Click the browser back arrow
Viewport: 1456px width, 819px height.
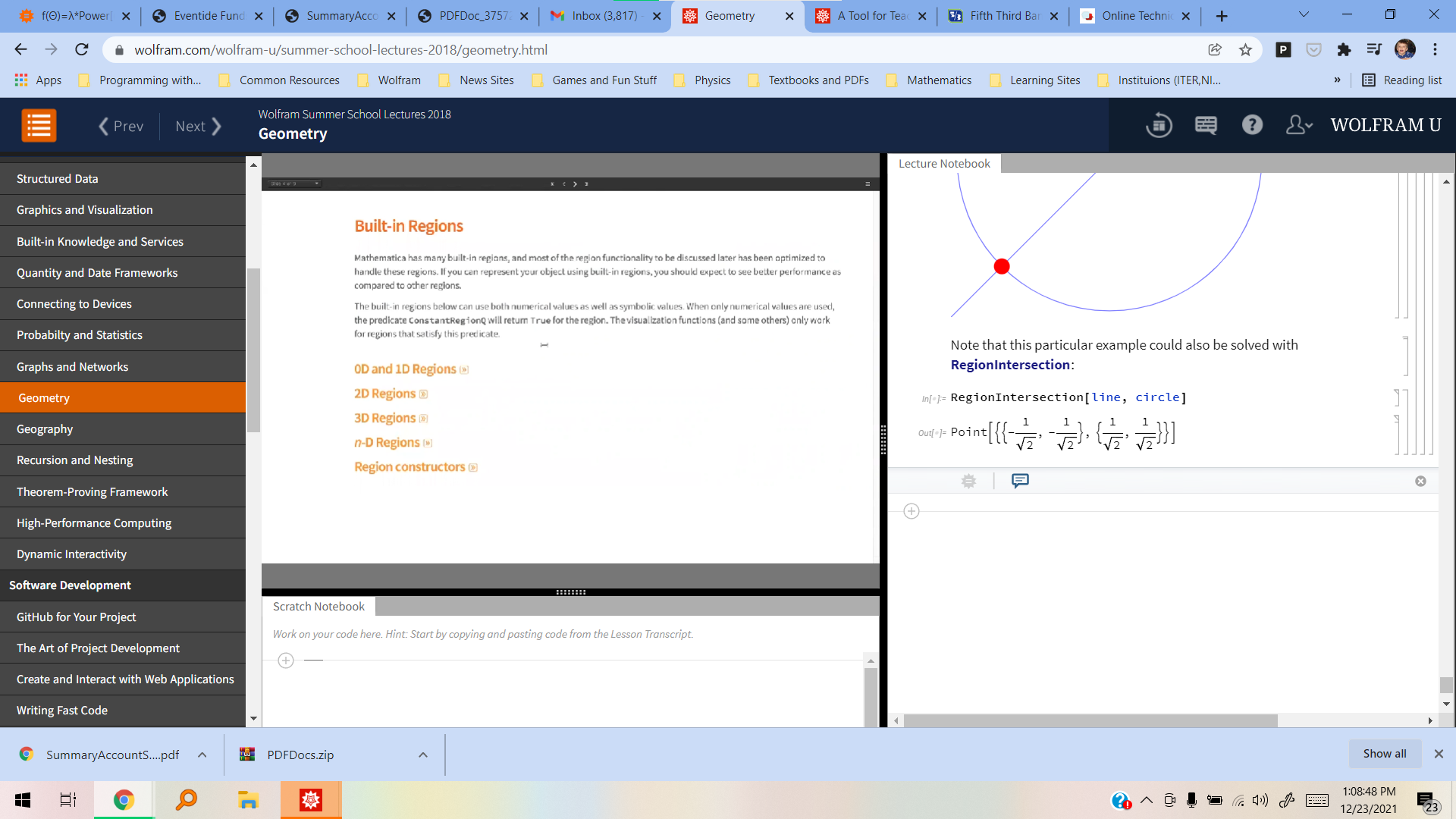(x=20, y=49)
